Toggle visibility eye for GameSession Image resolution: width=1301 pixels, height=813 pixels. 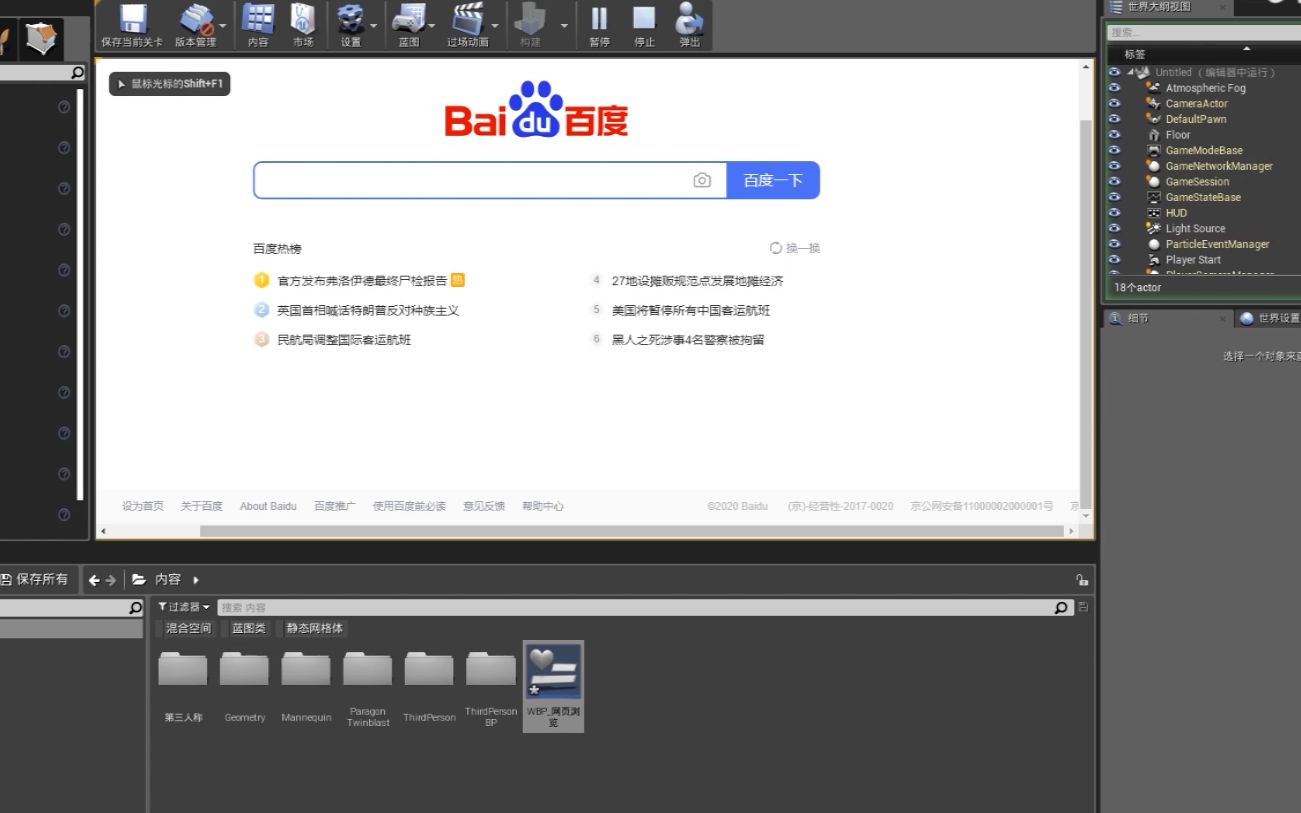pyautogui.click(x=1114, y=182)
